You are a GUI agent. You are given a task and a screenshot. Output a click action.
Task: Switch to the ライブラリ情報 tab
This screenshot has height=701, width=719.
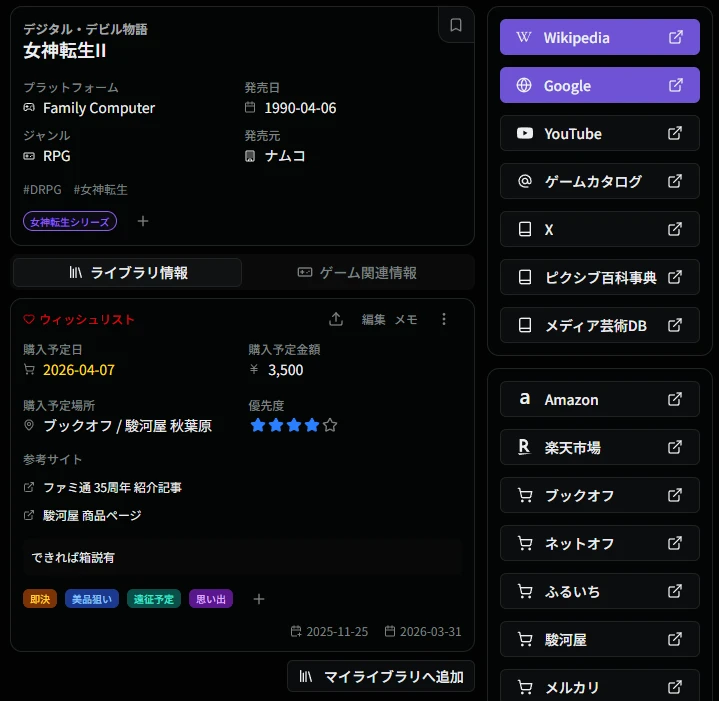click(x=127, y=273)
